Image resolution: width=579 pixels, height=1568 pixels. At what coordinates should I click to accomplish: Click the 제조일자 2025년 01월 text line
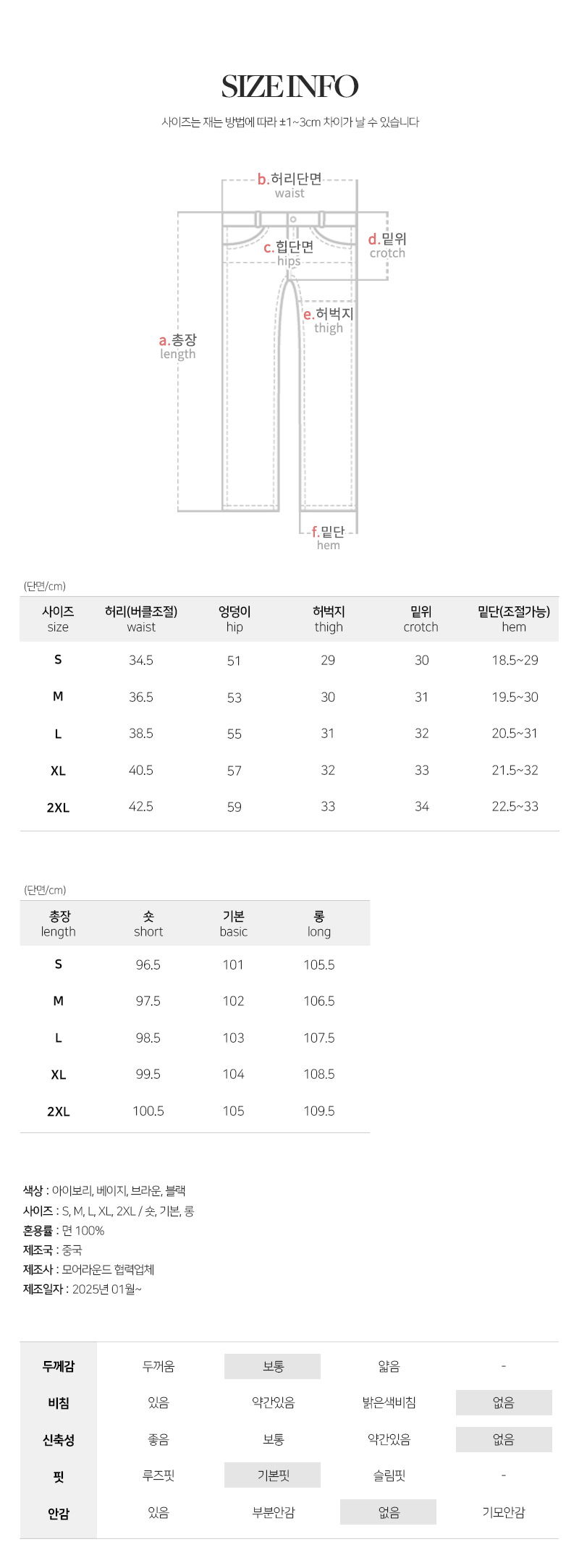point(83,1289)
